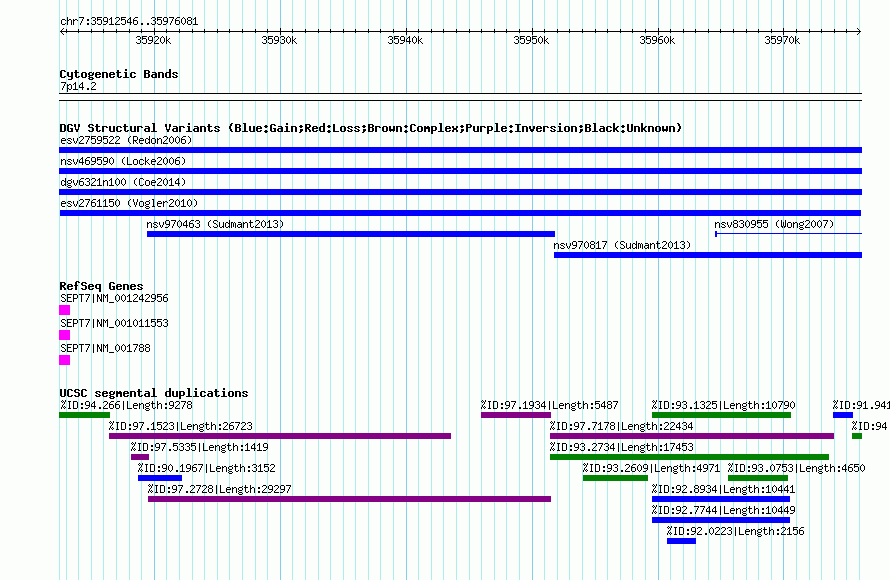Click SEPT7|NM_001242956 magenta gene block
This screenshot has height=580, width=890.
point(65,310)
